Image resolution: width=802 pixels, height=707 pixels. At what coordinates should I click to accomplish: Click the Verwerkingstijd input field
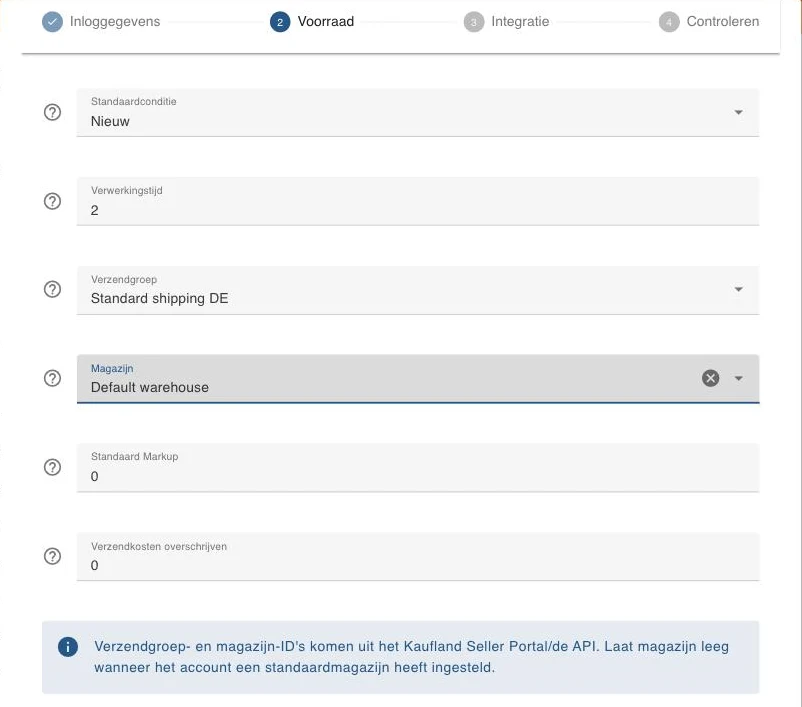tap(418, 201)
